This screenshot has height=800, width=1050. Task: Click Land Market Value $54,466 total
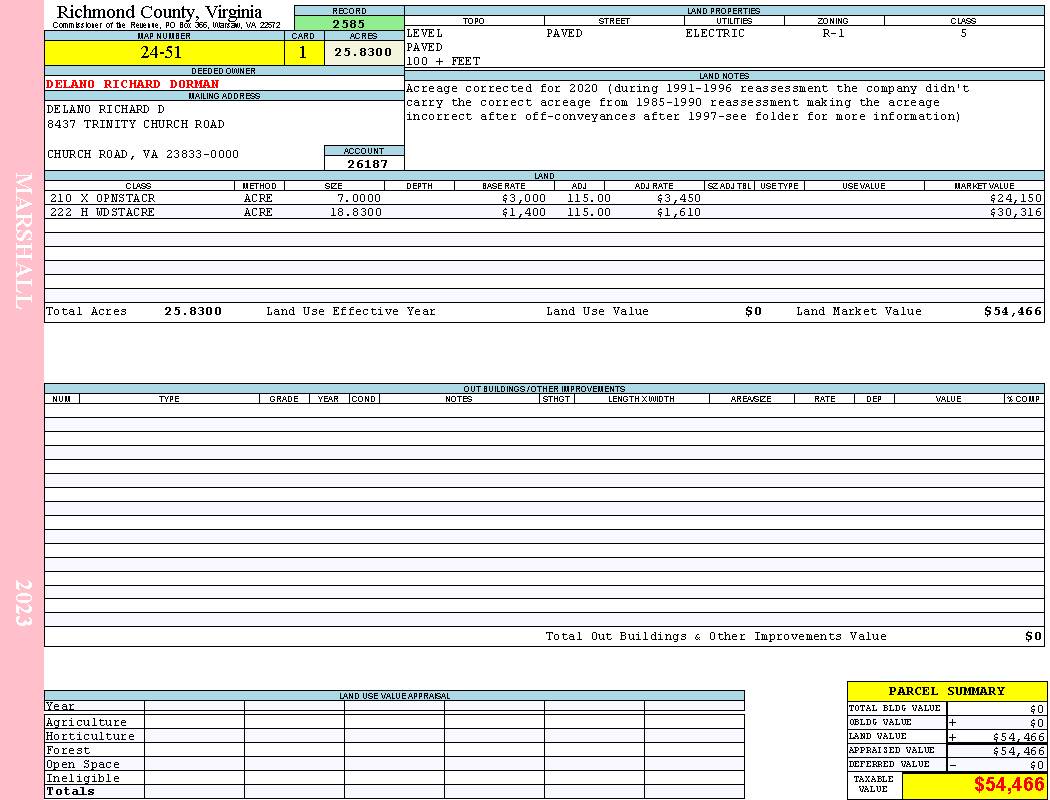pyautogui.click(x=1013, y=311)
